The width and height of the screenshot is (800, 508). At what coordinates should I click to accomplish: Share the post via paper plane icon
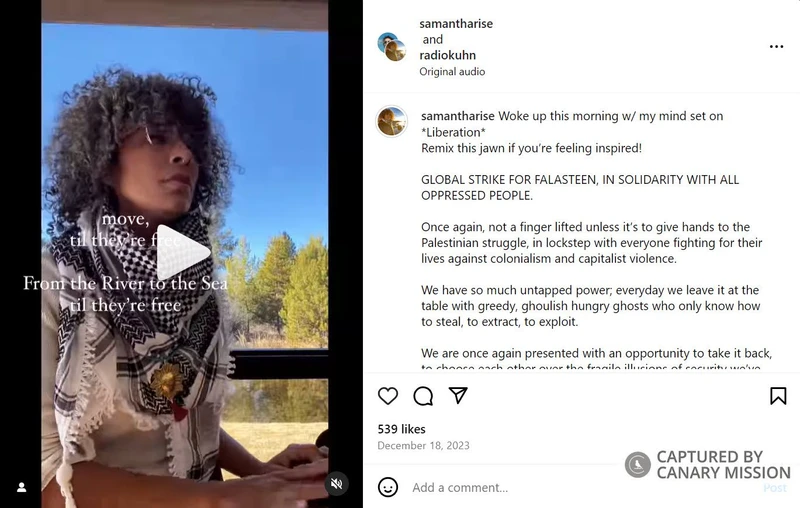458,395
